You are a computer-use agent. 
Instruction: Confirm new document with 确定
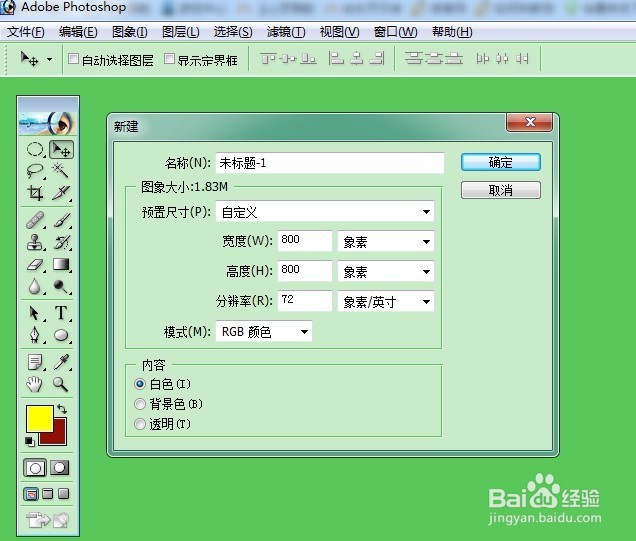pyautogui.click(x=501, y=162)
